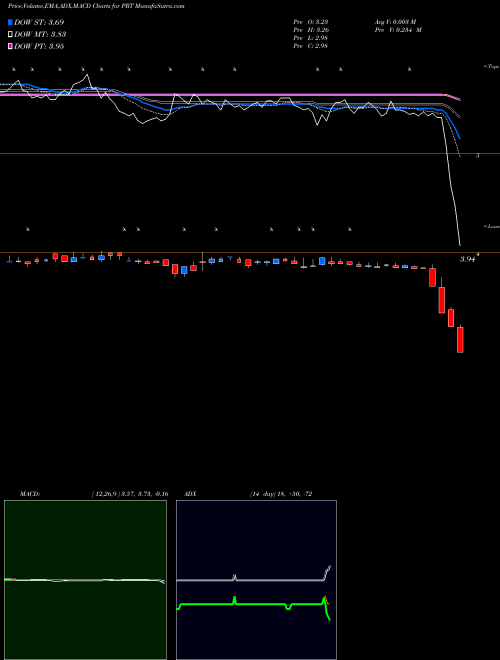Viewport: 500px width, 660px height.
Task: Click the 'Pre L: 2.98' low value
Action: pos(311,38)
